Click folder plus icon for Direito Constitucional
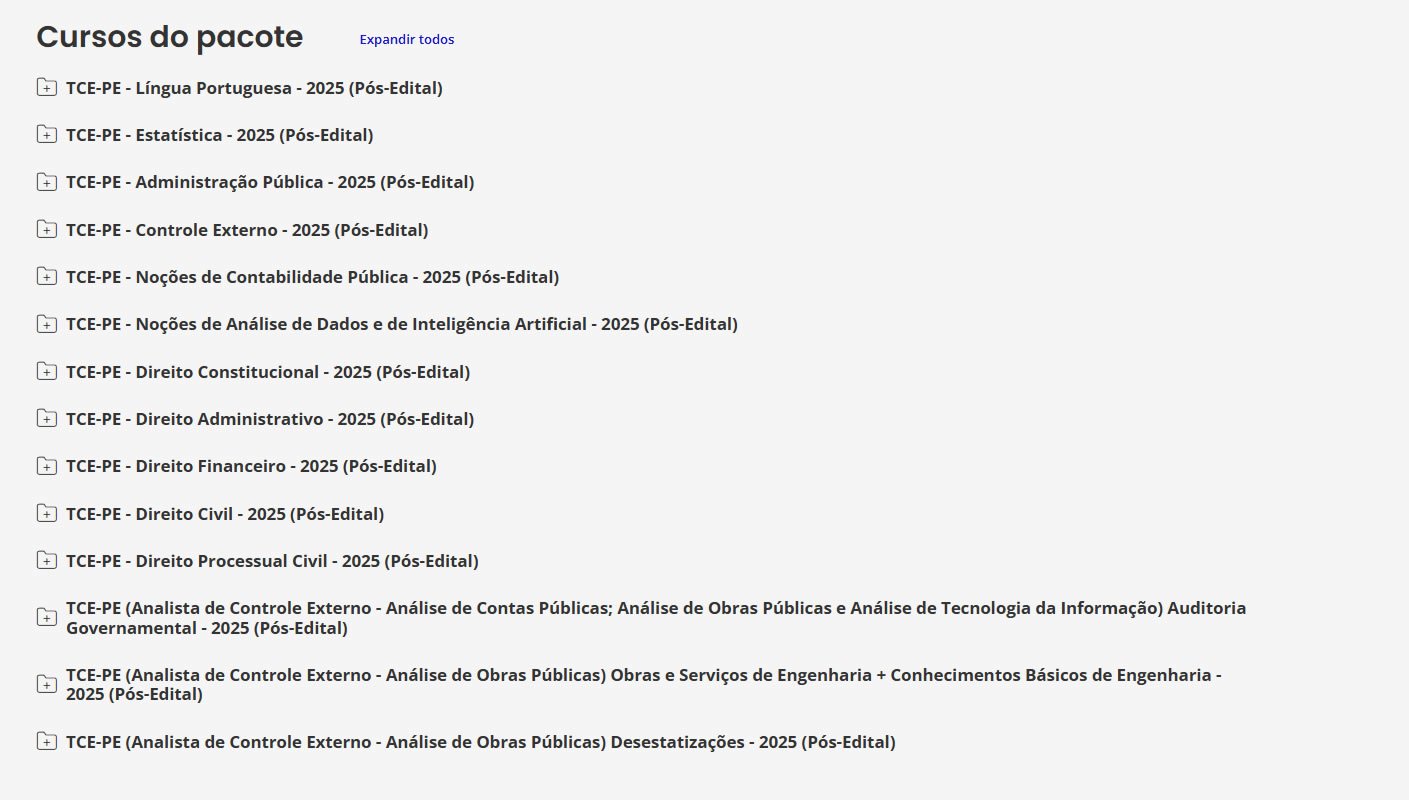 [x=46, y=372]
